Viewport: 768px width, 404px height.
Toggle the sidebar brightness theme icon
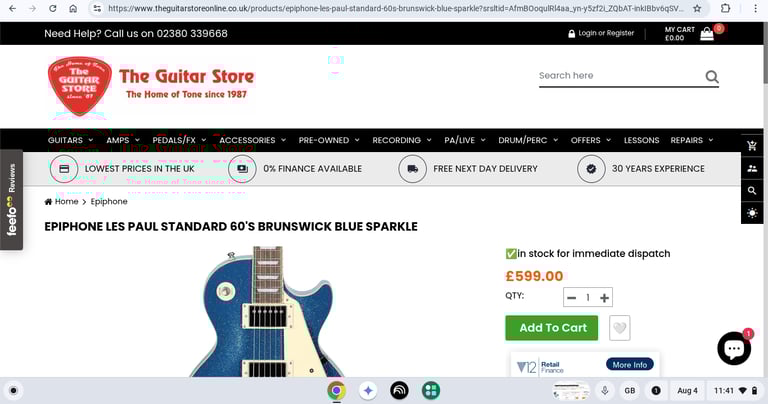752,213
